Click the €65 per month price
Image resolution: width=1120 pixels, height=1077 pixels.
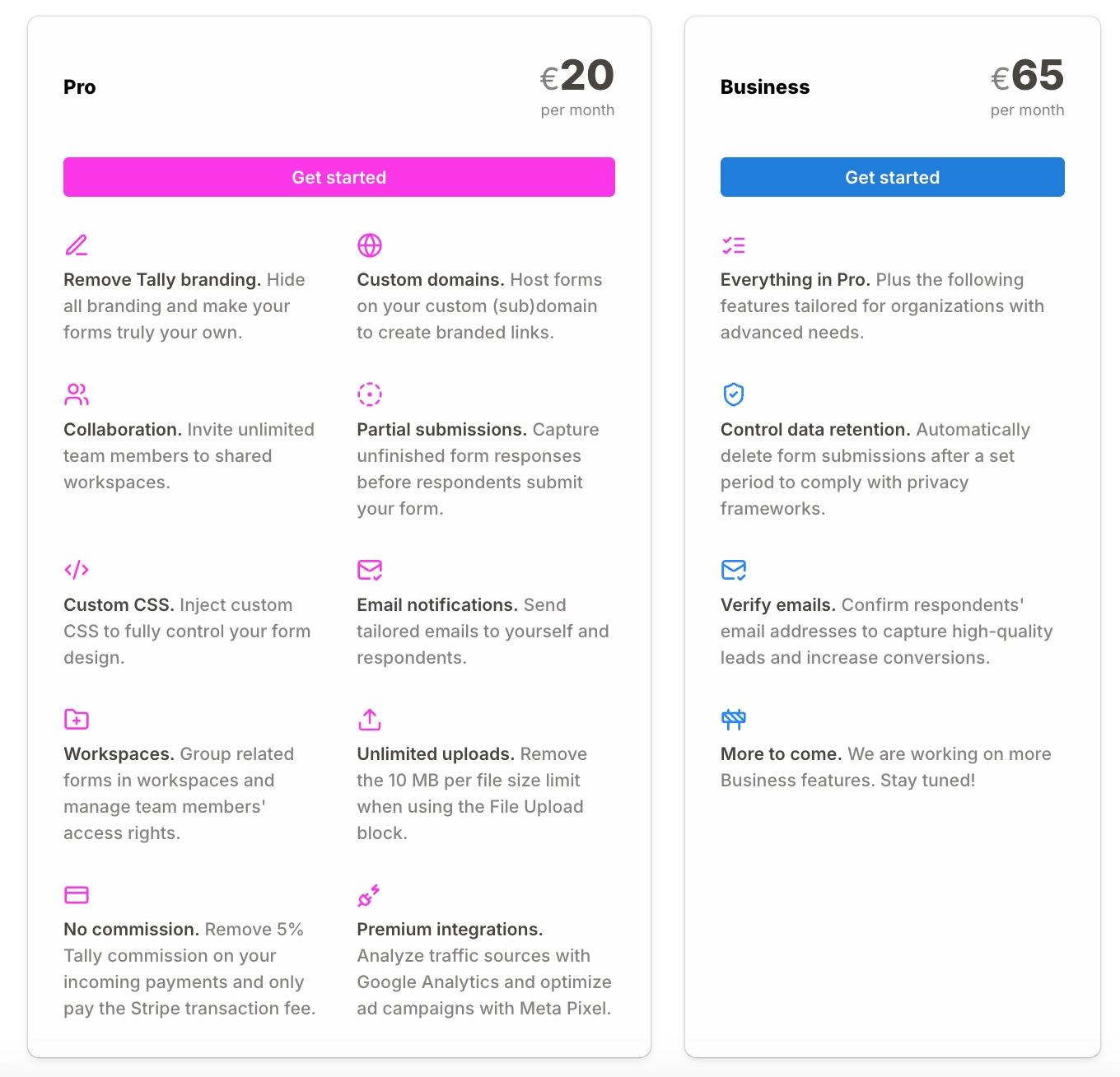[1027, 87]
